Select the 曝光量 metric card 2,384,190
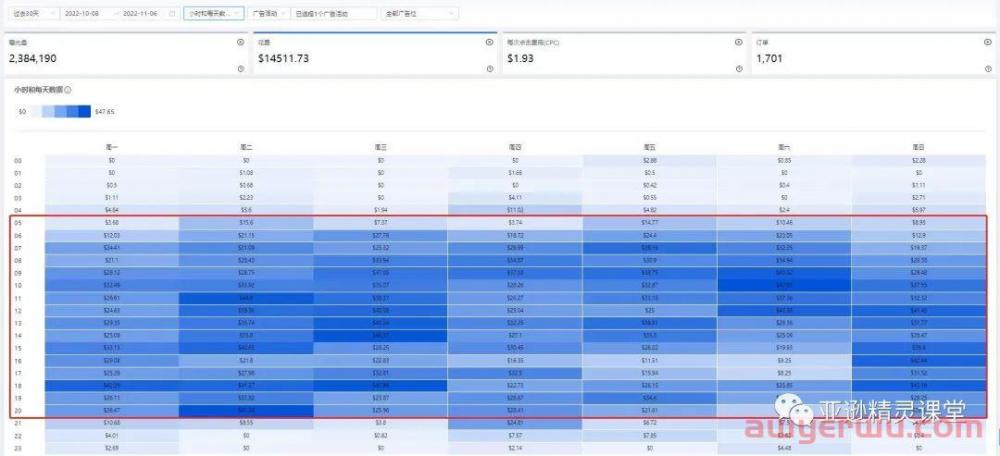1000x456 pixels. 126,55
